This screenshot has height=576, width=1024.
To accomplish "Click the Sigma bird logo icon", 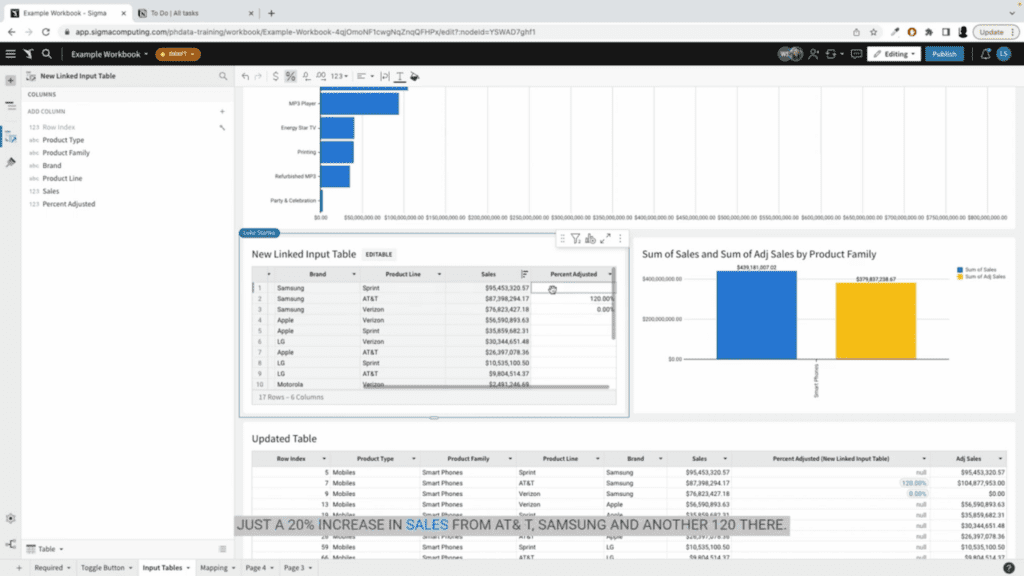I will click(28, 54).
